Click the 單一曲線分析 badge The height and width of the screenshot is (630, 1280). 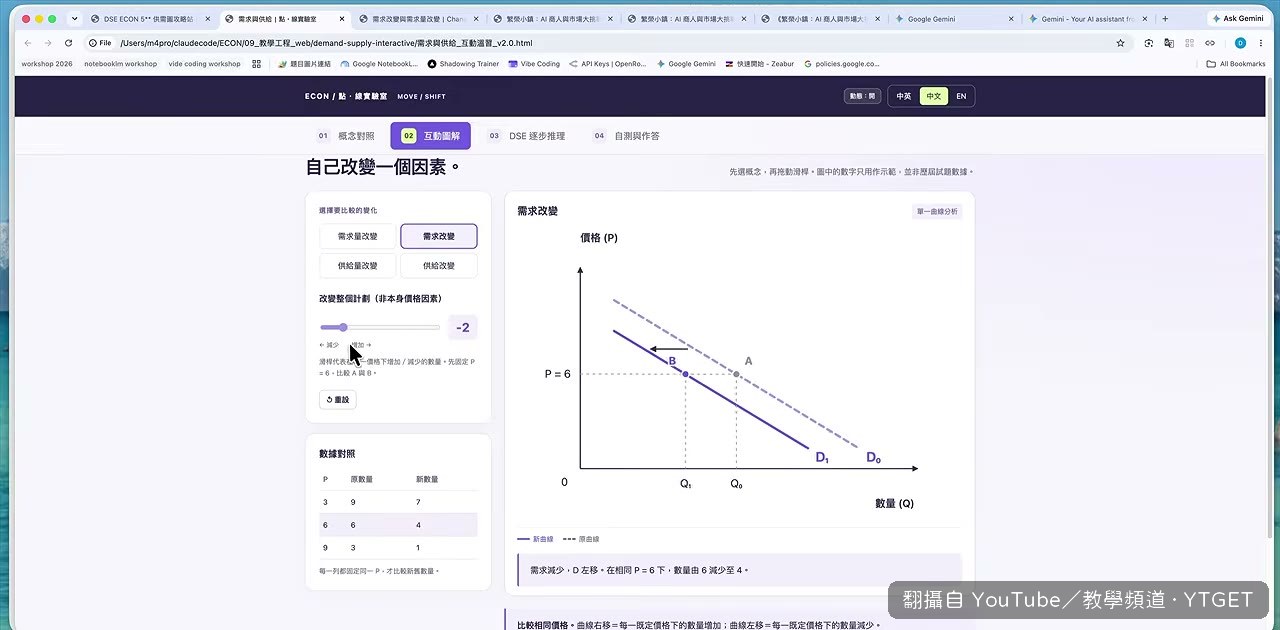pos(937,212)
